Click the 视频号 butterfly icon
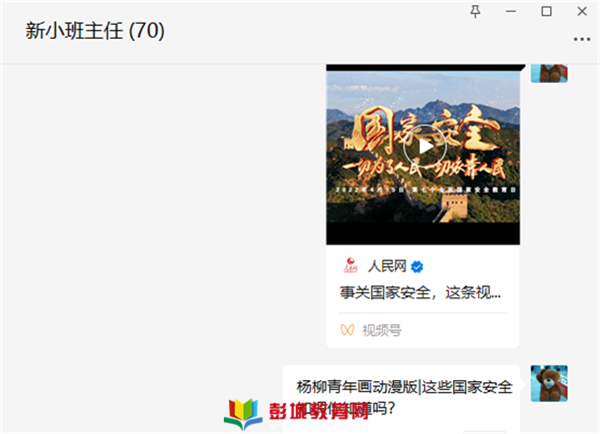 347,330
